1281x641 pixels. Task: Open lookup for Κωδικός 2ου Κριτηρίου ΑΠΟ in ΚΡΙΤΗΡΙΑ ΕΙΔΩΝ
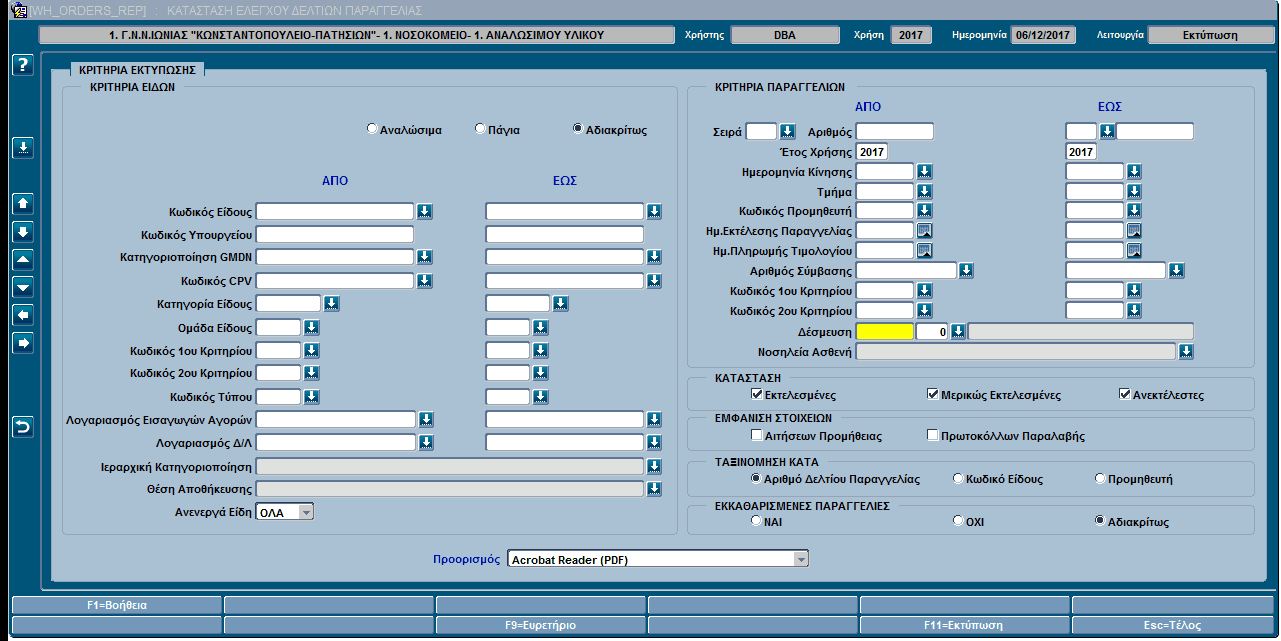coord(311,373)
